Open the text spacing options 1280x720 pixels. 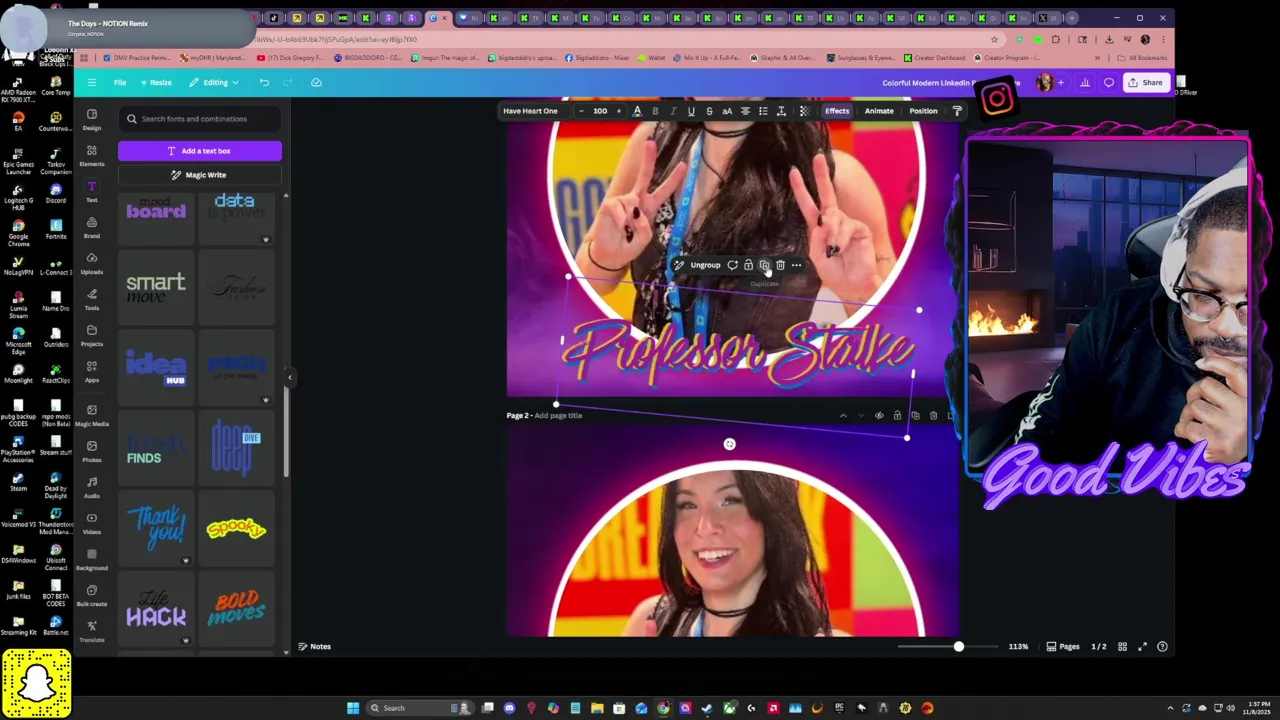pyautogui.click(x=781, y=111)
